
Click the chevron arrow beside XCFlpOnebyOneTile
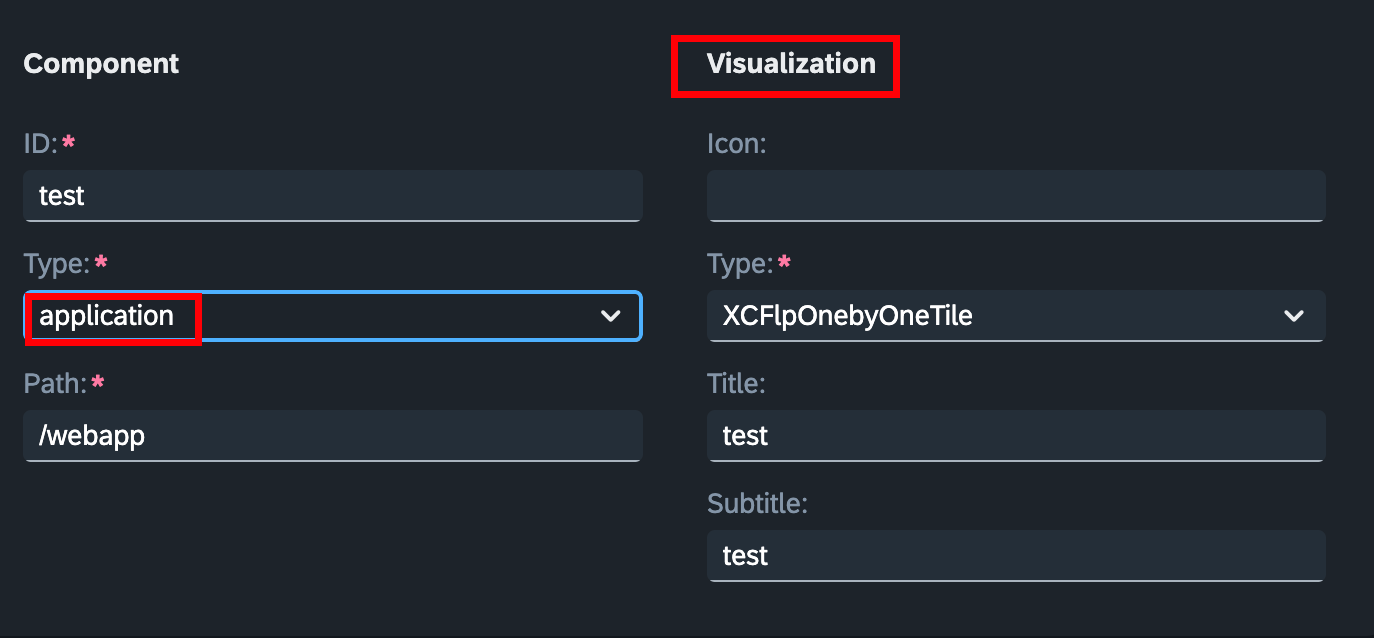coord(1294,316)
